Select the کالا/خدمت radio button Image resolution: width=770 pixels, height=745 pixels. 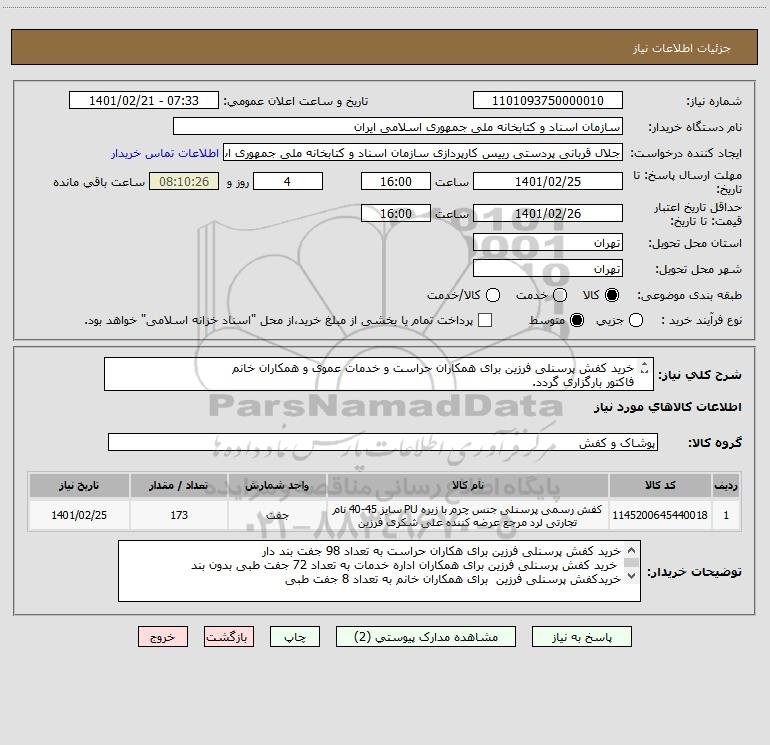(x=493, y=295)
